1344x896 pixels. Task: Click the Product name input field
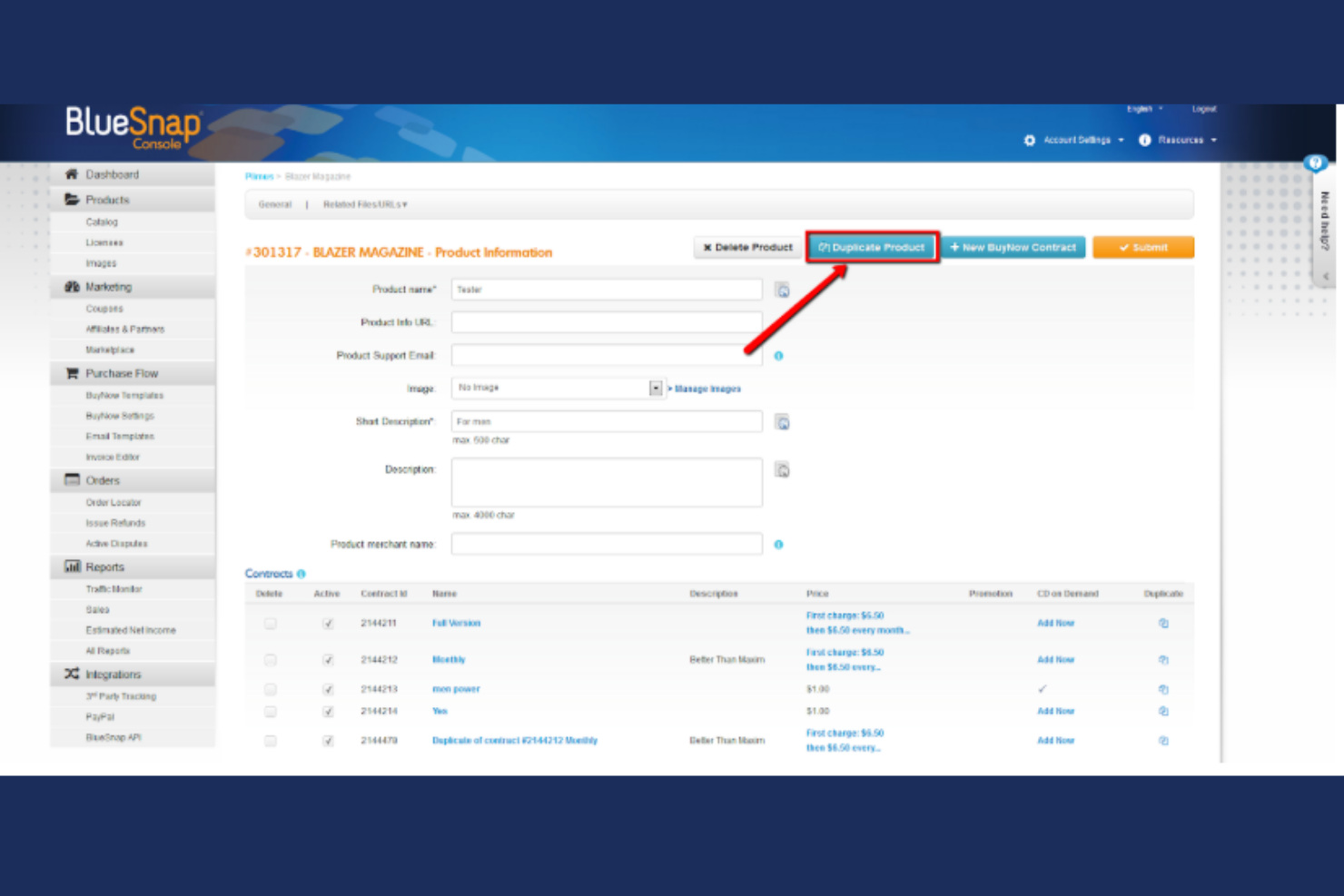[607, 290]
